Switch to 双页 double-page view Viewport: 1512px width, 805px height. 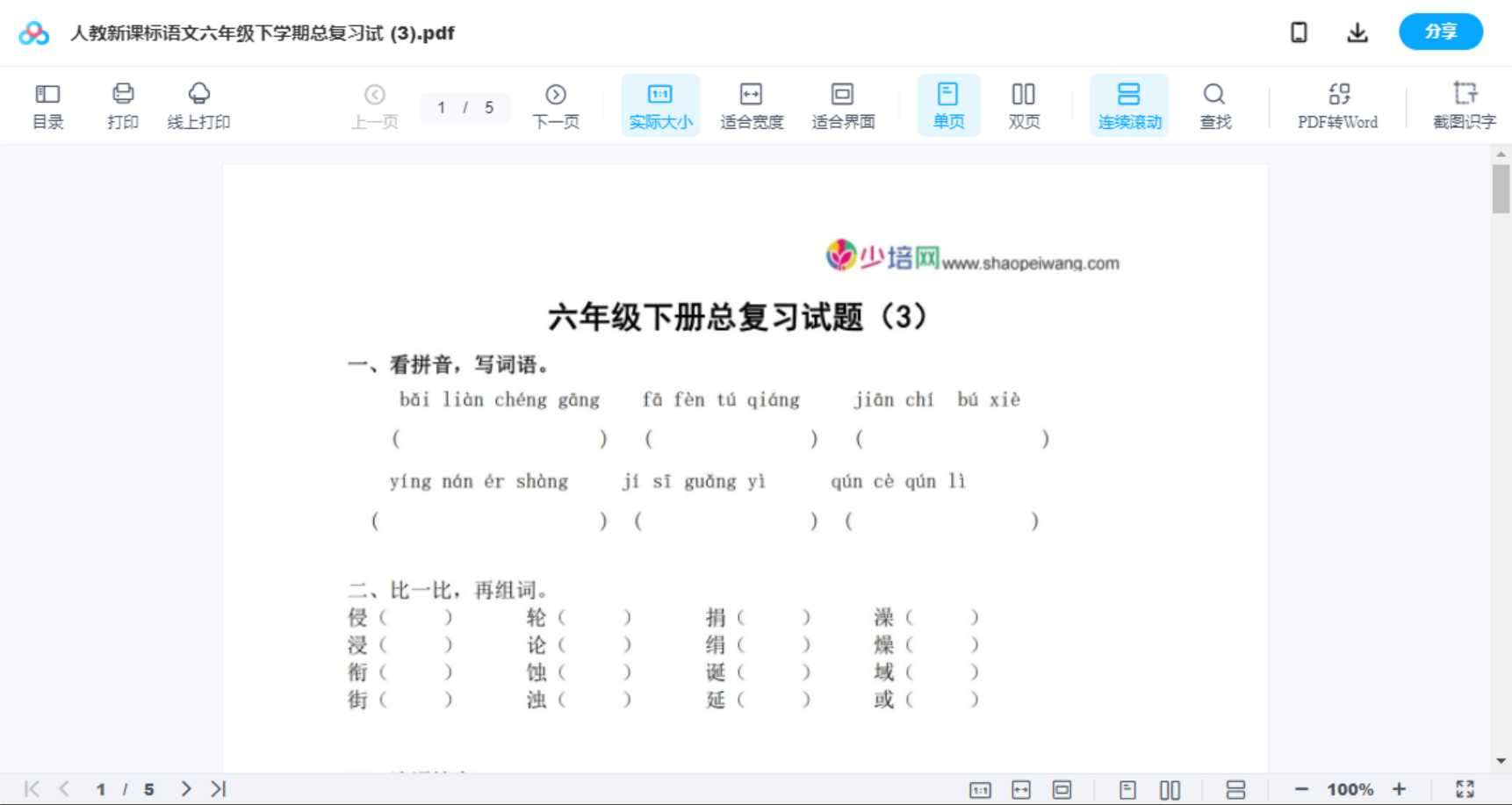1024,104
